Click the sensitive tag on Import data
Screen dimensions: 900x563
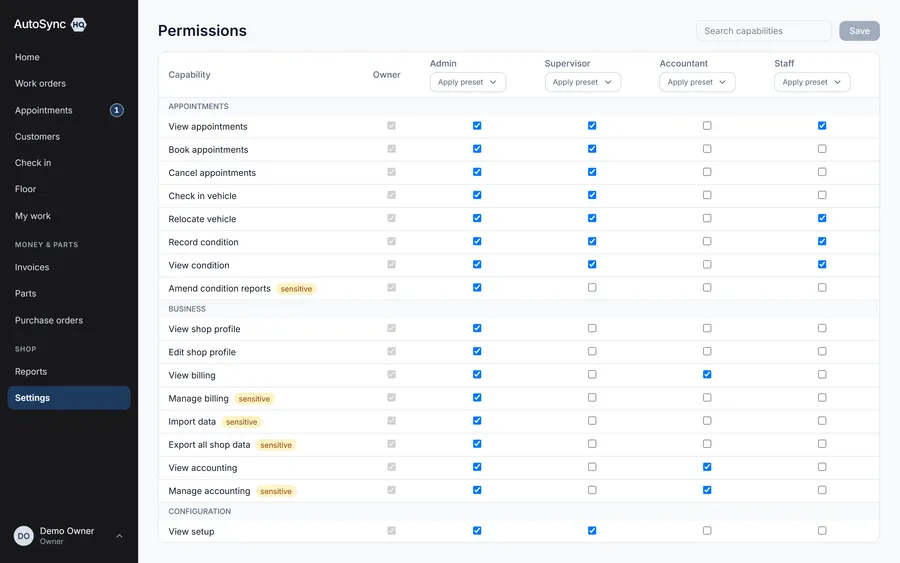pos(242,422)
